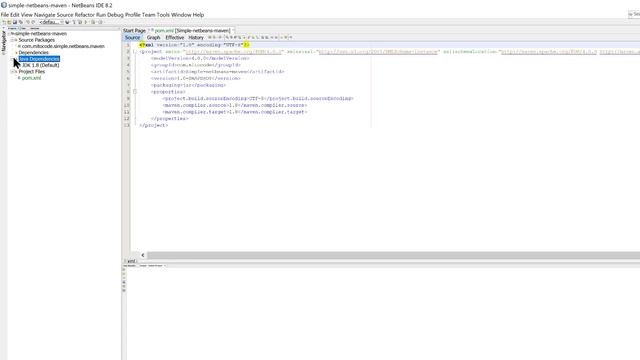Select the pom.xml editor tab
This screenshot has width=640, height=360.
point(192,31)
